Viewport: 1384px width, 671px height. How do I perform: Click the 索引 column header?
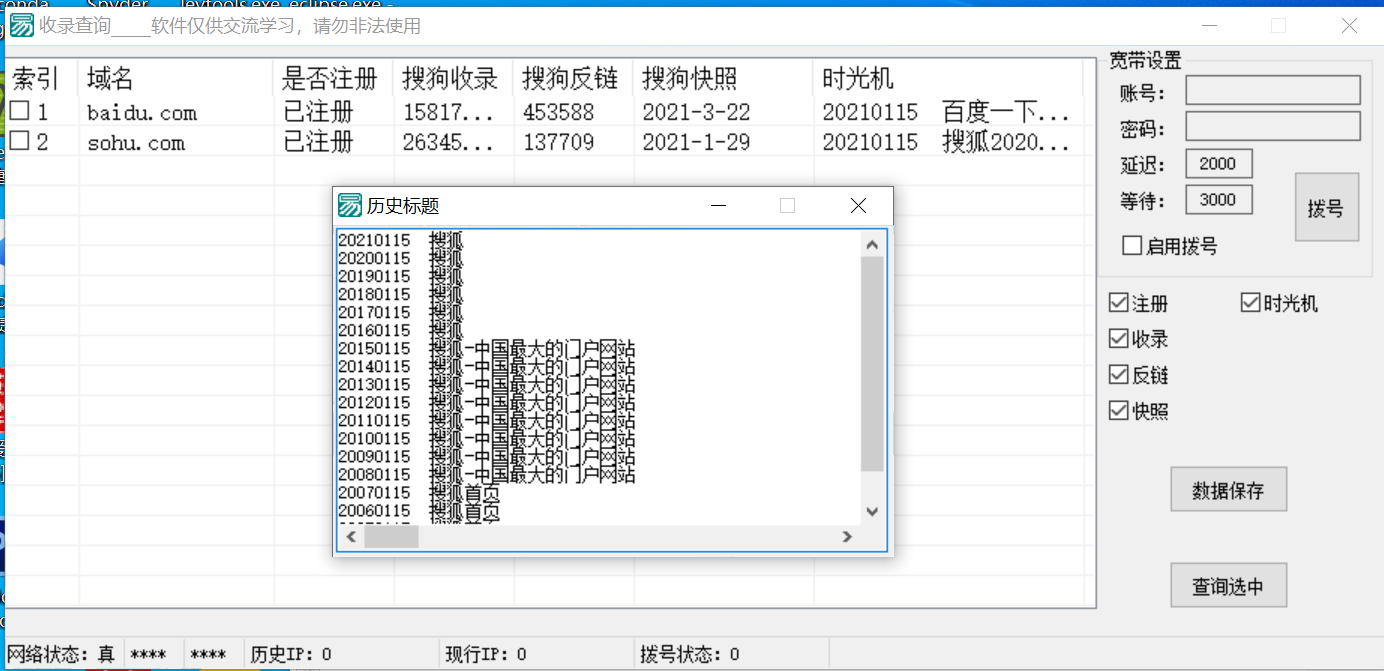coord(42,77)
